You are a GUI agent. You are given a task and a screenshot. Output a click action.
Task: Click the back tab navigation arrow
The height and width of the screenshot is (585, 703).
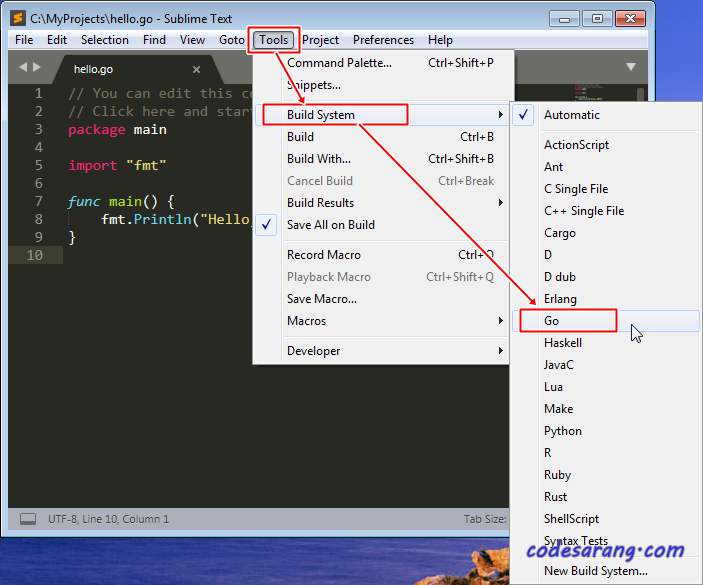click(x=23, y=67)
